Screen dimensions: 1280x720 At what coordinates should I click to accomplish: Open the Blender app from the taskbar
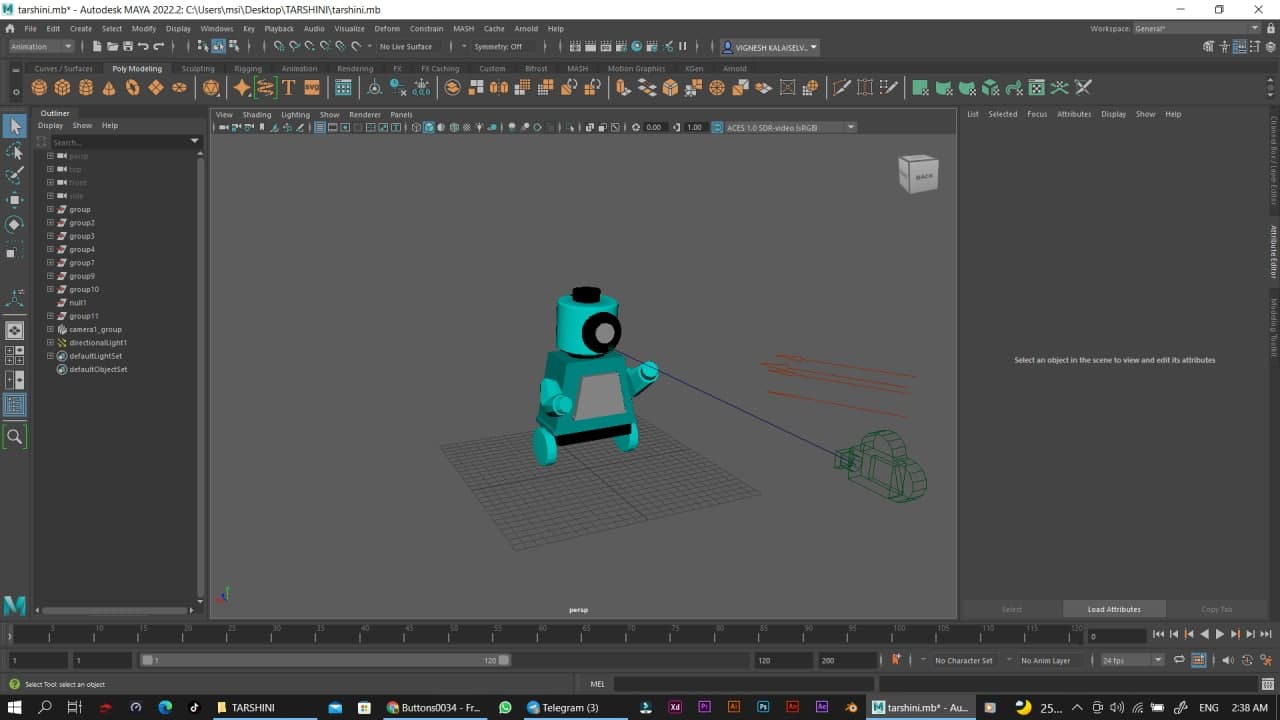point(851,707)
